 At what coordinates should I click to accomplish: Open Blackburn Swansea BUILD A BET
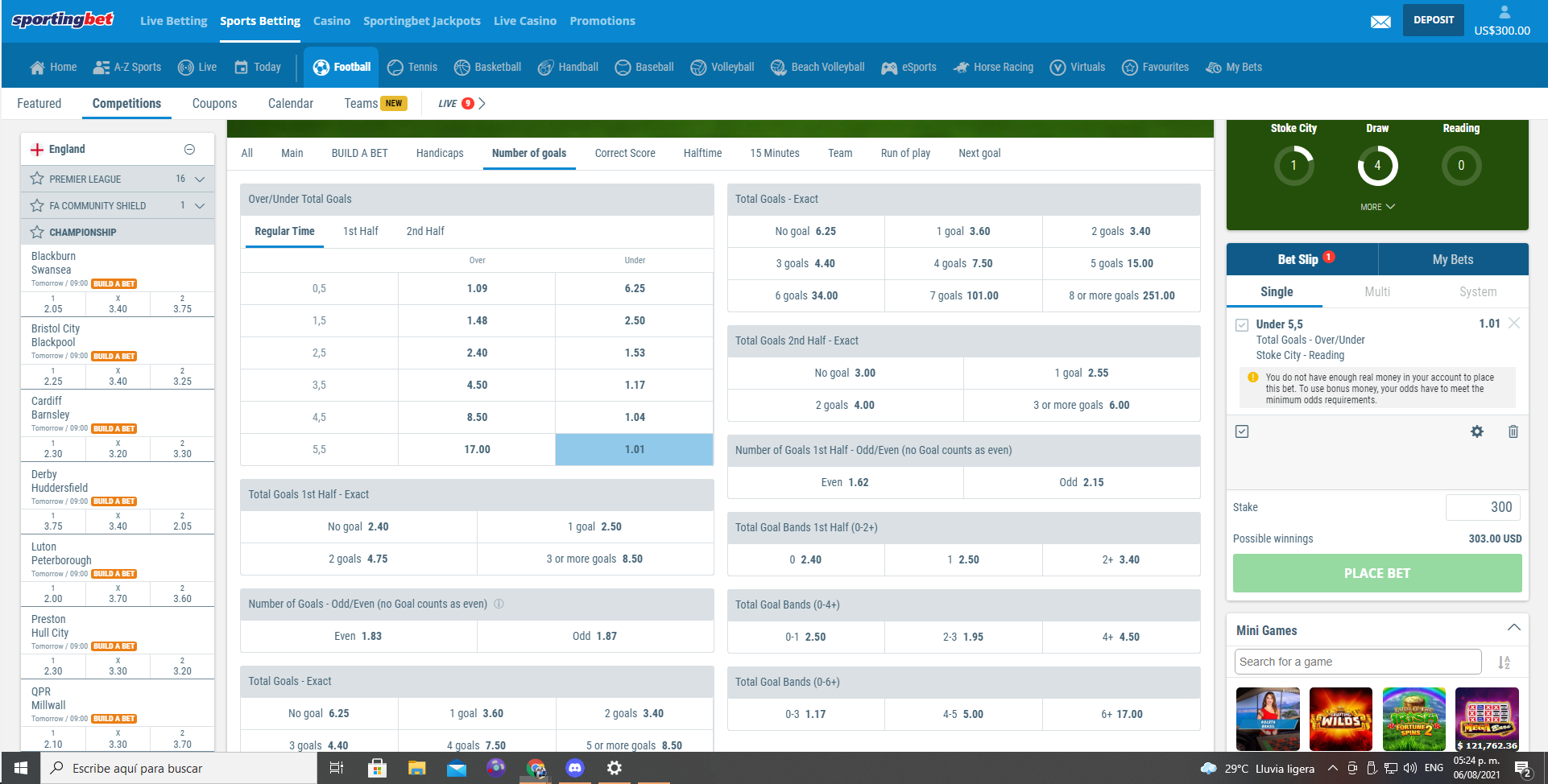click(114, 283)
